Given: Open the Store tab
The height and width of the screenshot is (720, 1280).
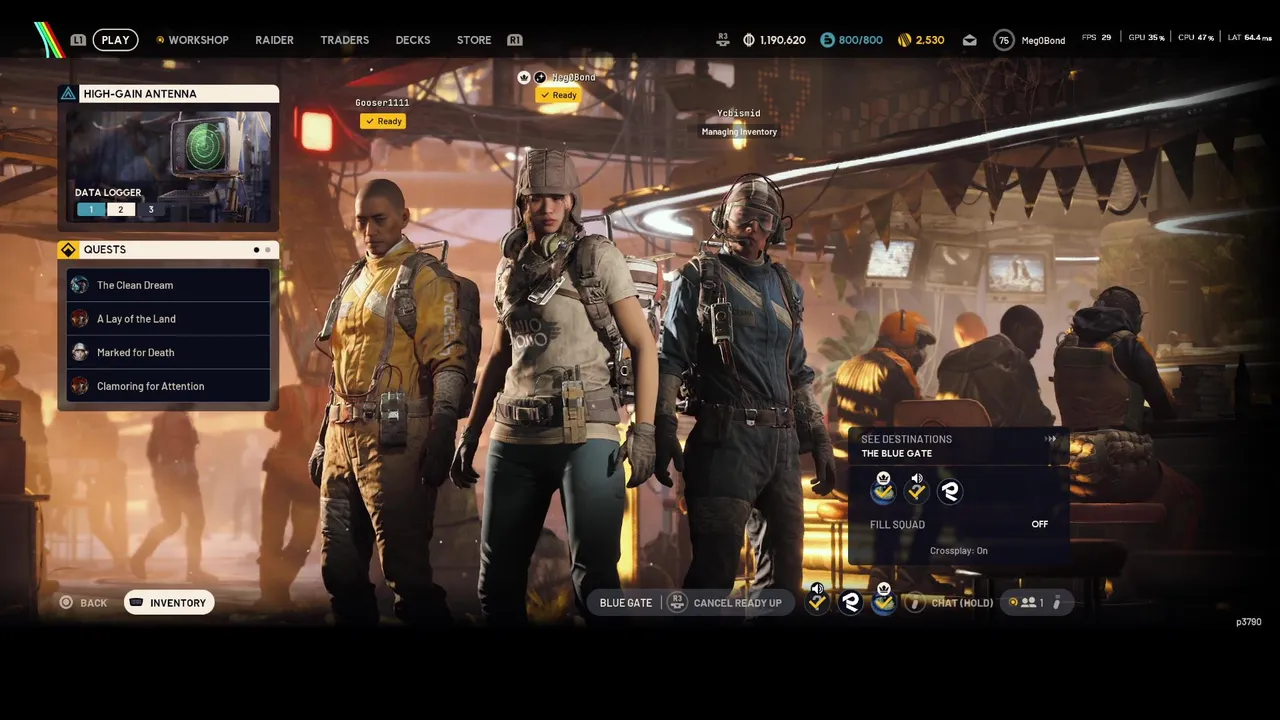Looking at the screenshot, I should pyautogui.click(x=474, y=40).
